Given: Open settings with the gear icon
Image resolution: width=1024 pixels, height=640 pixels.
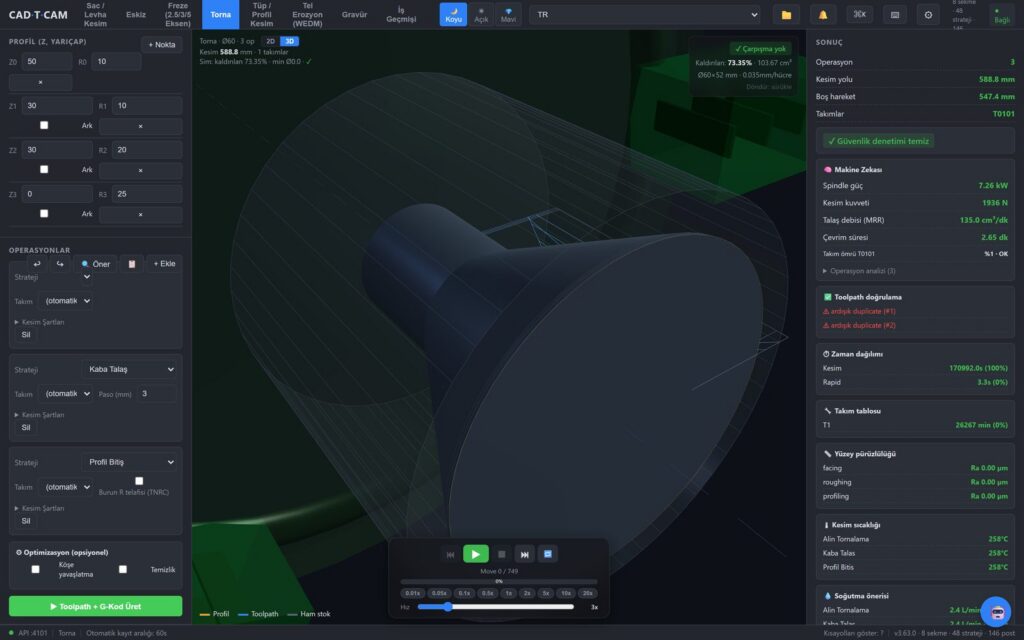Looking at the screenshot, I should point(928,14).
